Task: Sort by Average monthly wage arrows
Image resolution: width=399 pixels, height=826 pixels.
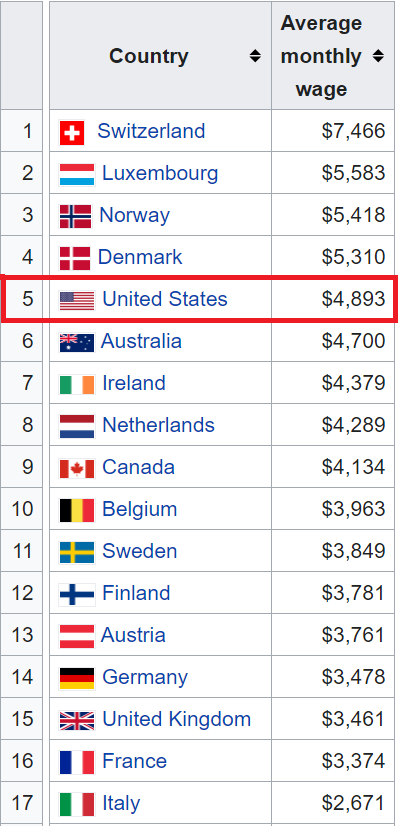Action: click(x=378, y=56)
